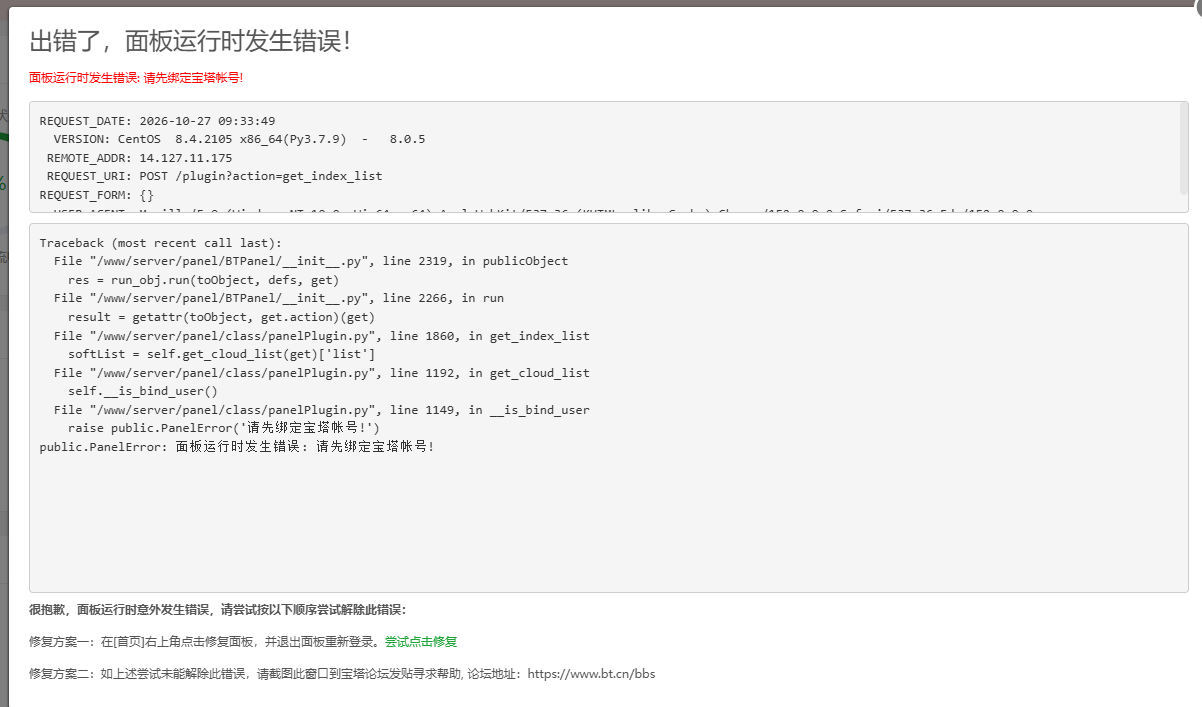The image size is (1202, 707).
Task: Click the REQUEST_FORM: {} line
Action: 97,195
